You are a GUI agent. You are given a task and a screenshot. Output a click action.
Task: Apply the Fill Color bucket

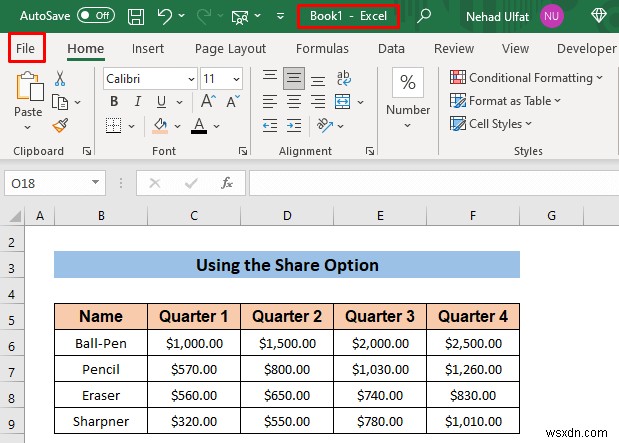click(160, 126)
